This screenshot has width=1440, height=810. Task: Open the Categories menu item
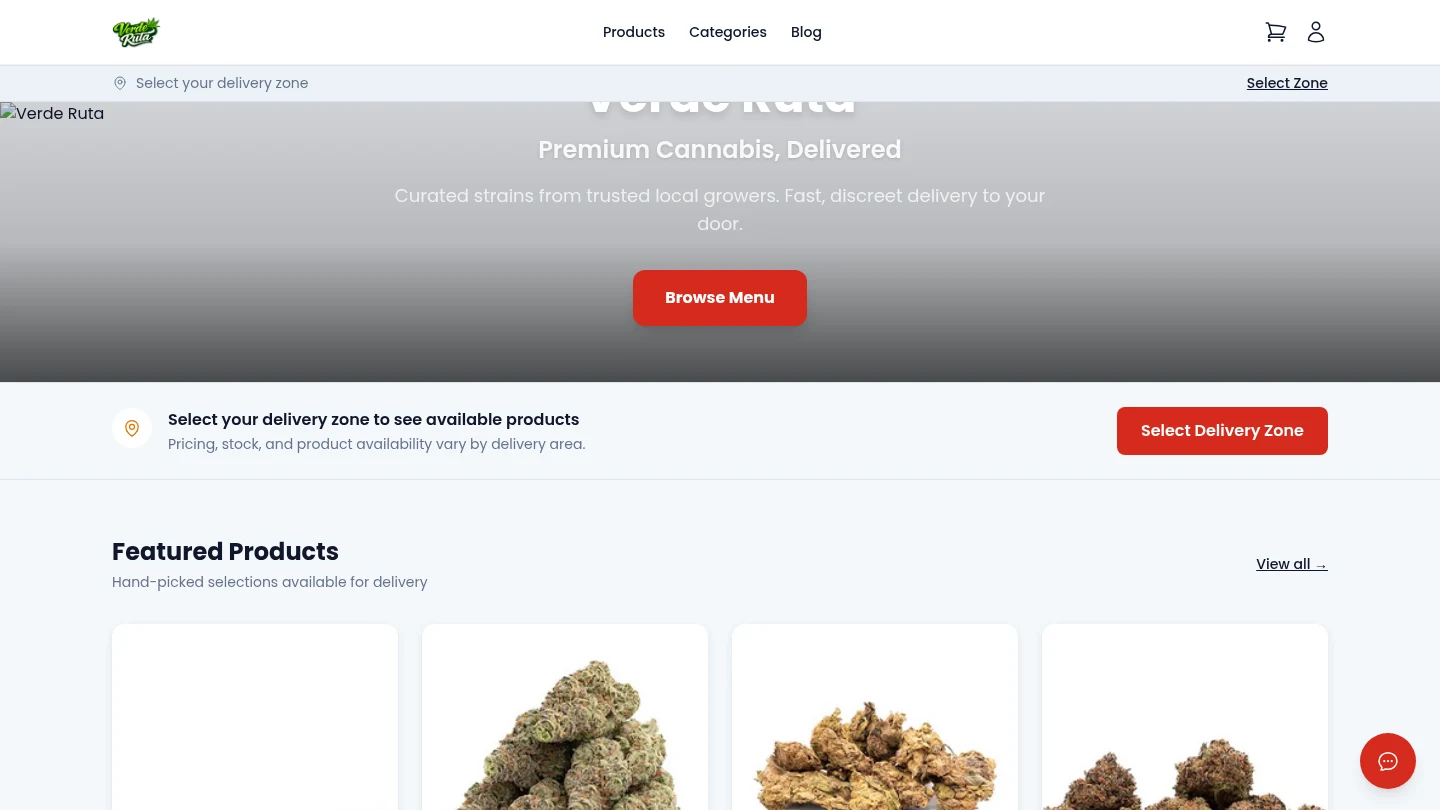728,32
